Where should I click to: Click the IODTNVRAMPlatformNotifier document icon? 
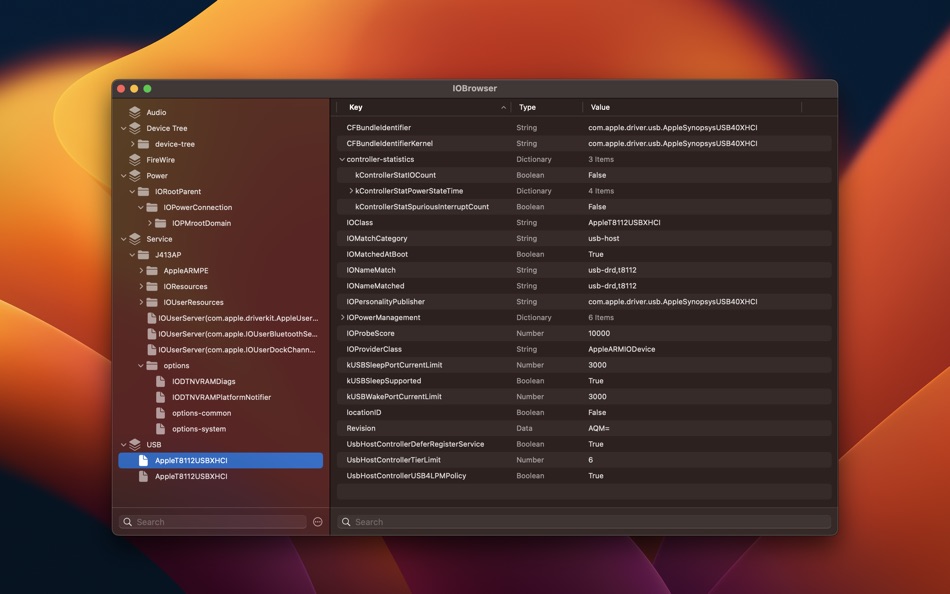coord(161,397)
